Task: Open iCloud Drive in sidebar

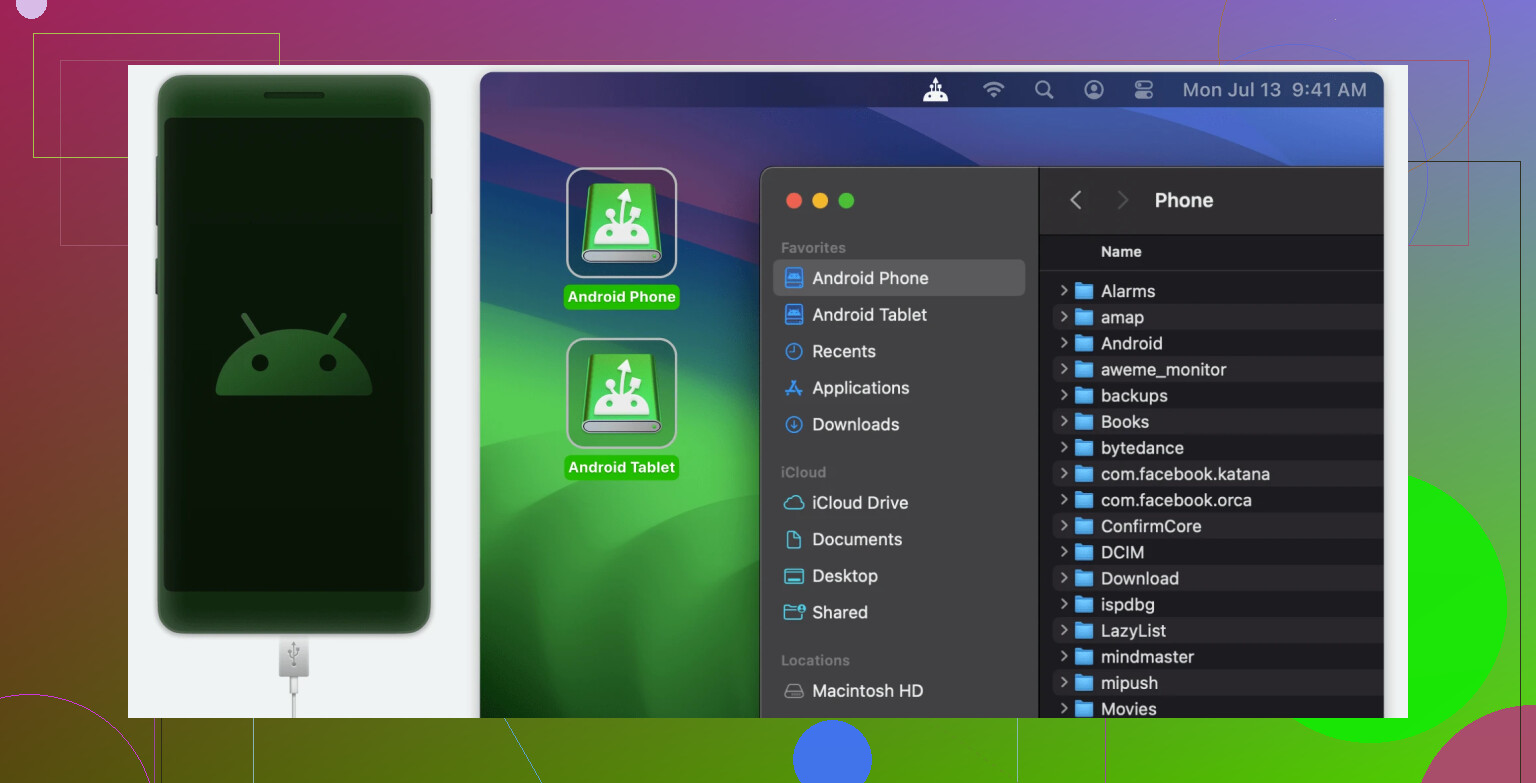Action: (899, 503)
